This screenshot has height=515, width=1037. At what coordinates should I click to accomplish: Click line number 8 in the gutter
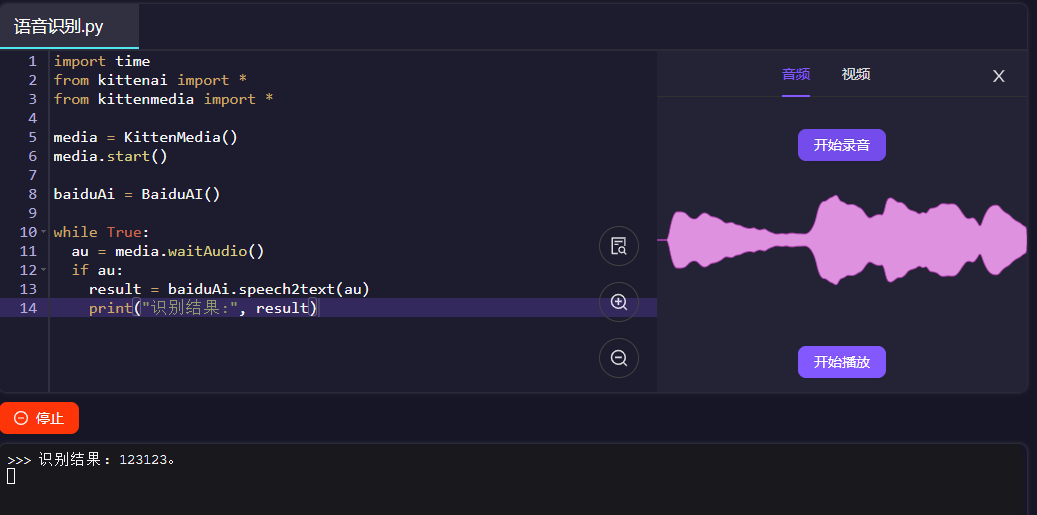(x=33, y=194)
